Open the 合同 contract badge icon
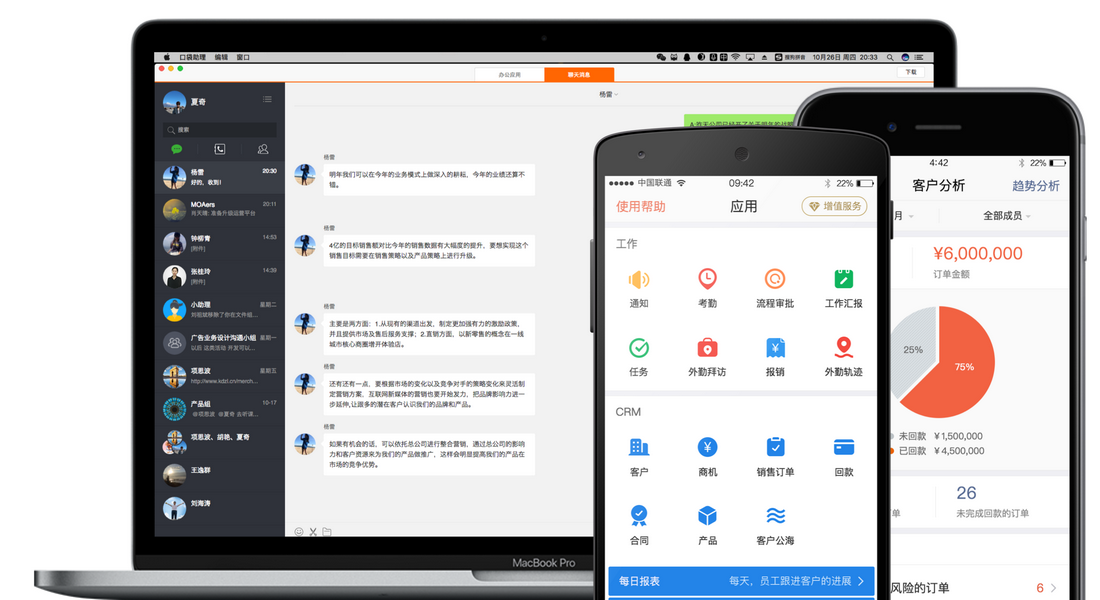Screen dimensions: 1100x600 [638, 516]
